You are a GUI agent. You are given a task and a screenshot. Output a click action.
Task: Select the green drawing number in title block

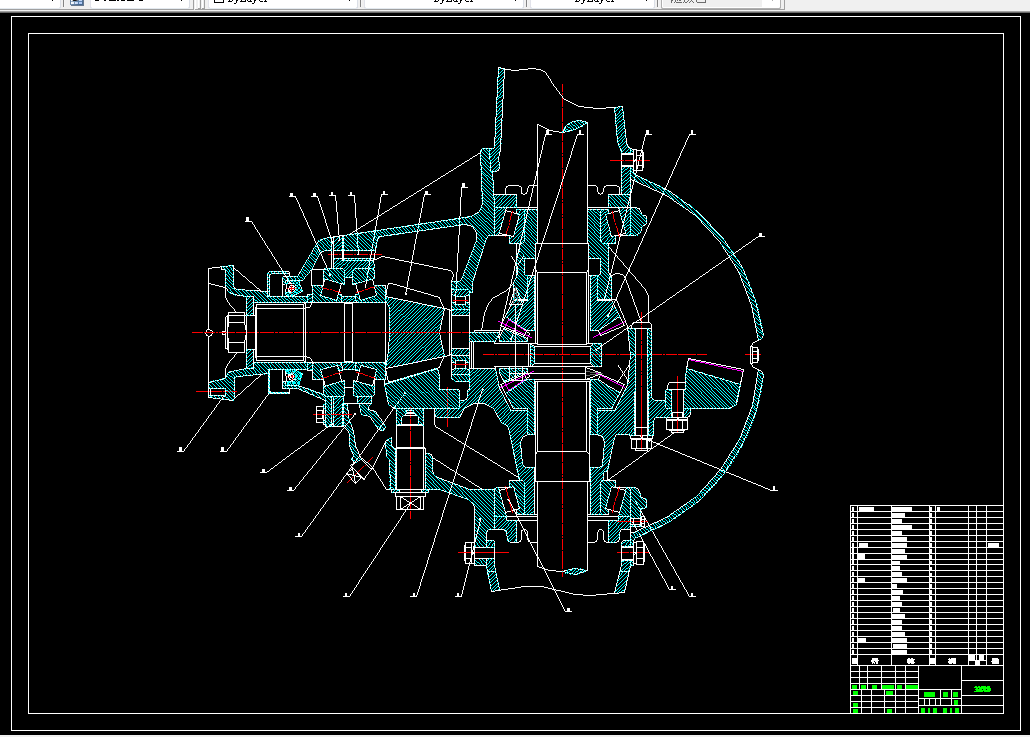click(x=982, y=689)
